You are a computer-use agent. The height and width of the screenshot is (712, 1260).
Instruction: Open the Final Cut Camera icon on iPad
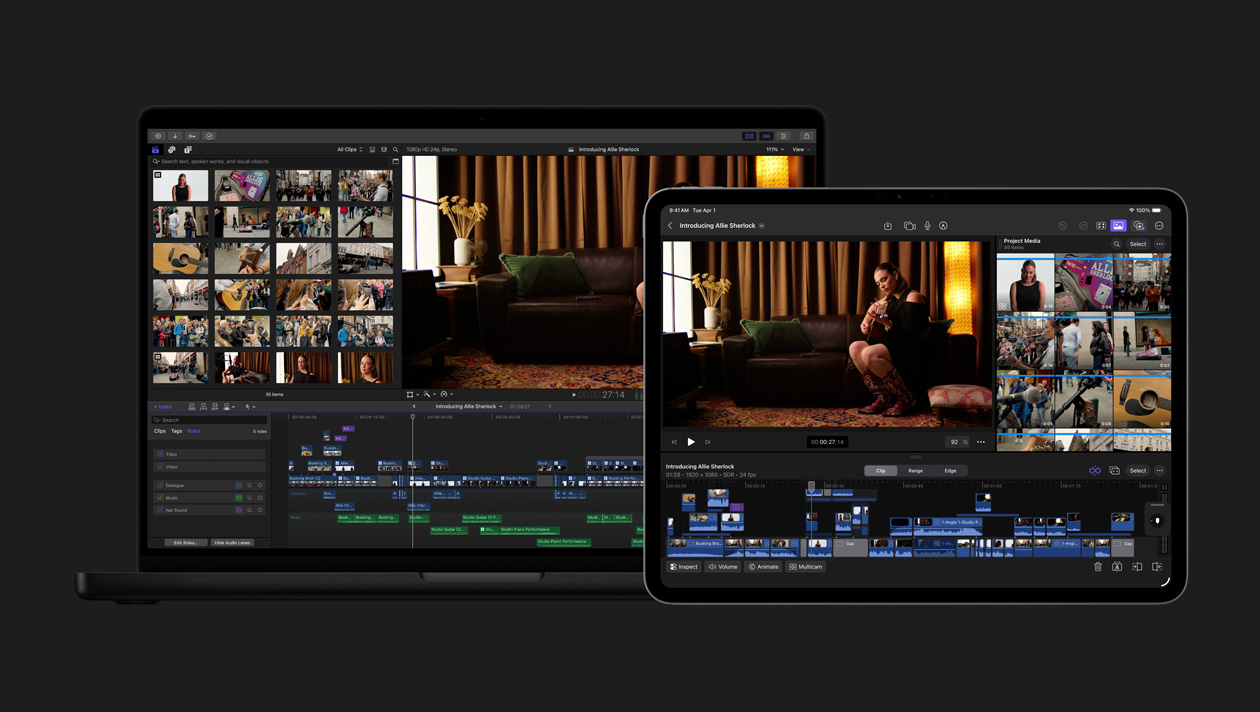coord(911,225)
